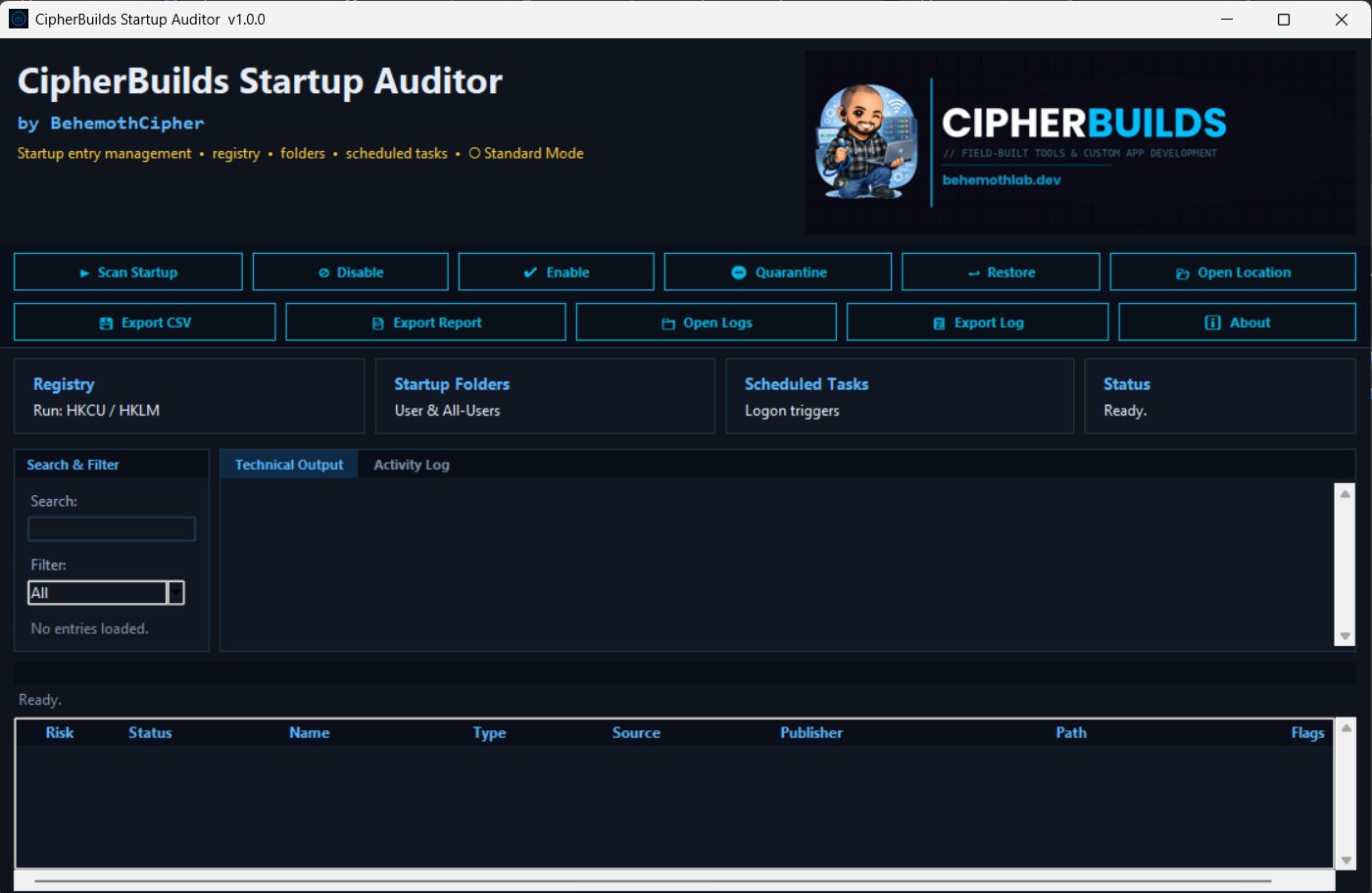Click Export Report button
The image size is (1372, 893).
pyautogui.click(x=425, y=322)
